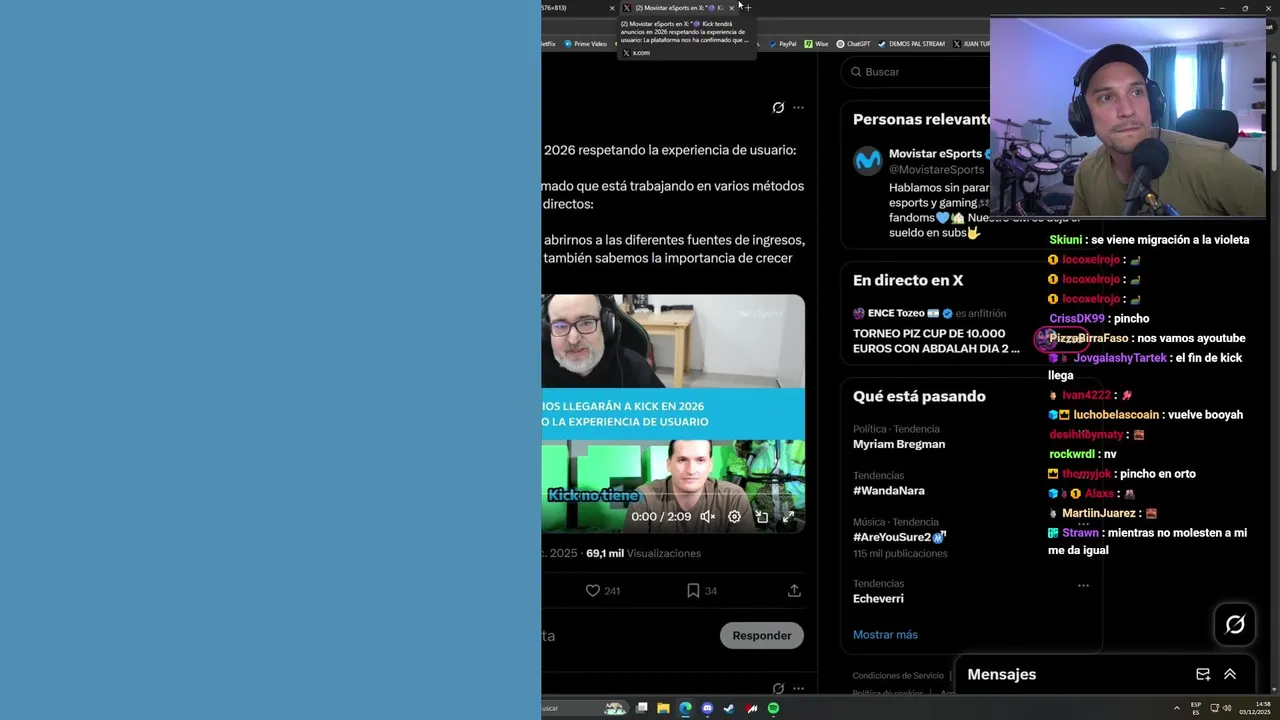Click the Responder button

coord(762,636)
